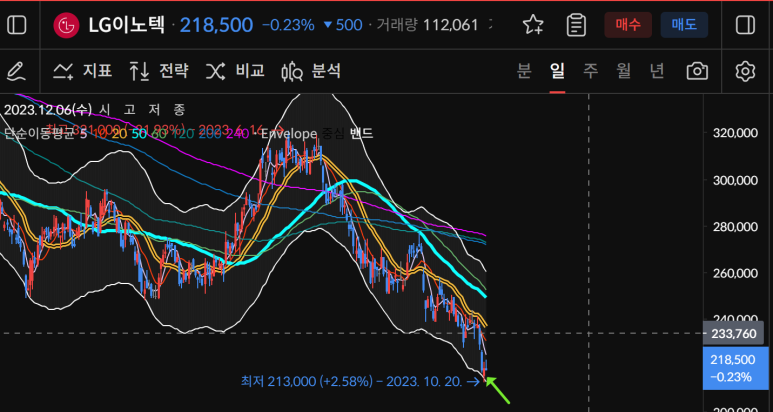Click the LG이노텍 stock name
This screenshot has width=773, height=412.
click(x=126, y=25)
